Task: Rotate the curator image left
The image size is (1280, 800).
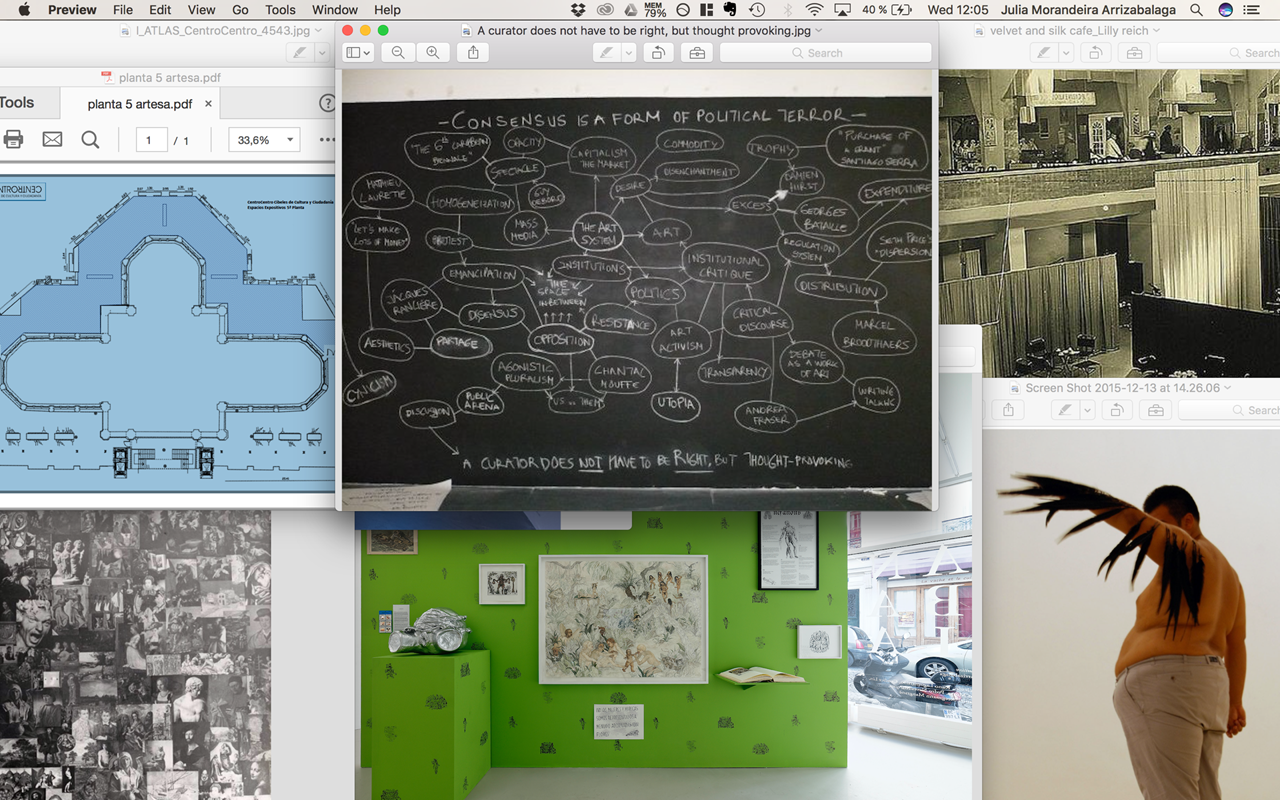Action: tap(658, 53)
